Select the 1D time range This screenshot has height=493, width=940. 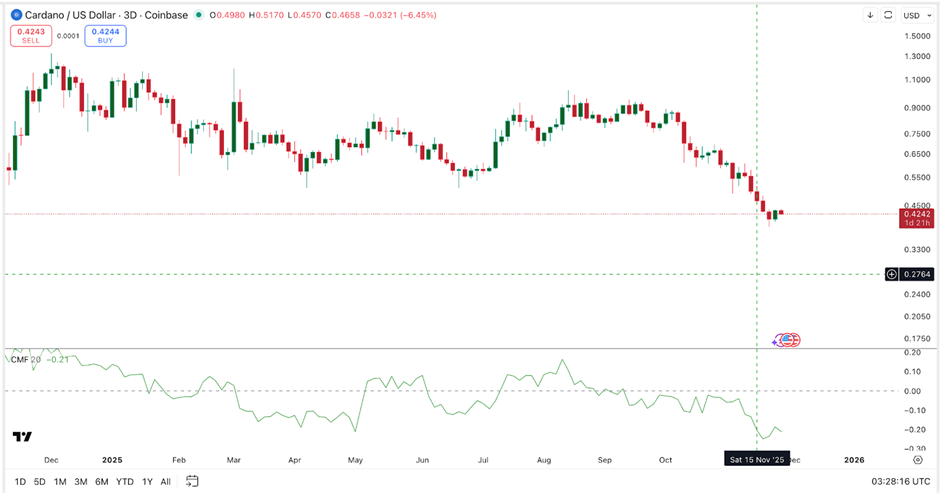19,481
